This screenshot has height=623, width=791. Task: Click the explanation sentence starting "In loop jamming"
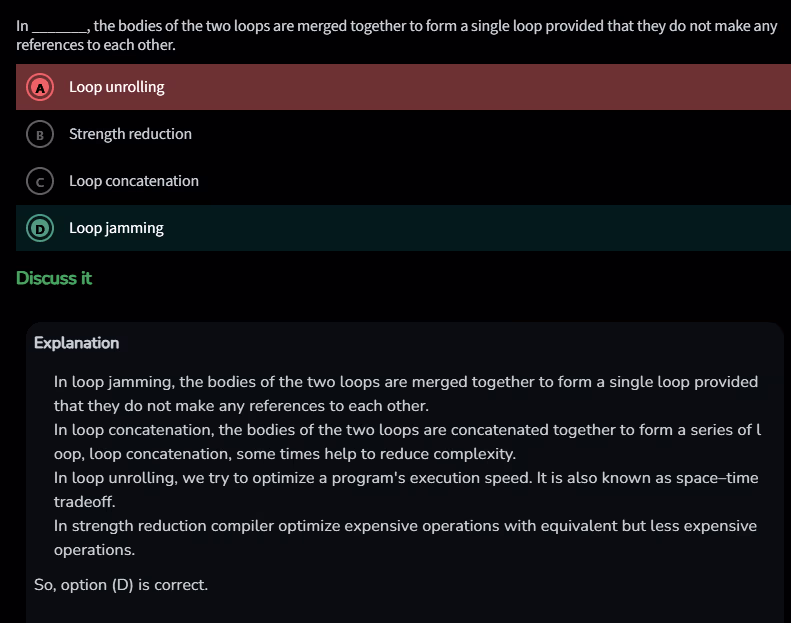tap(405, 382)
